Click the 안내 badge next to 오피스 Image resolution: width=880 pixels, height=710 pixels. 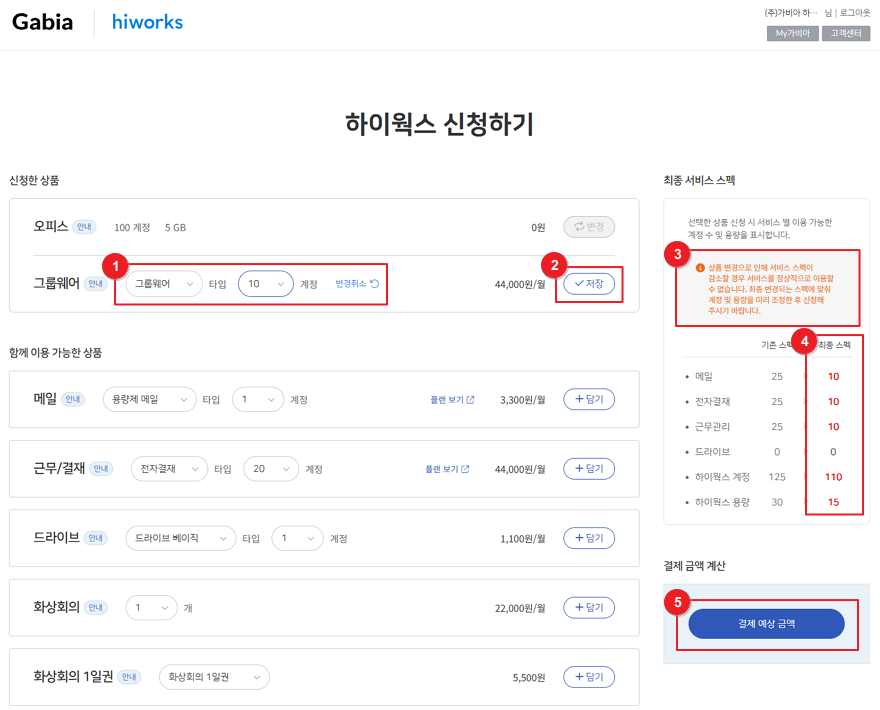(x=84, y=227)
